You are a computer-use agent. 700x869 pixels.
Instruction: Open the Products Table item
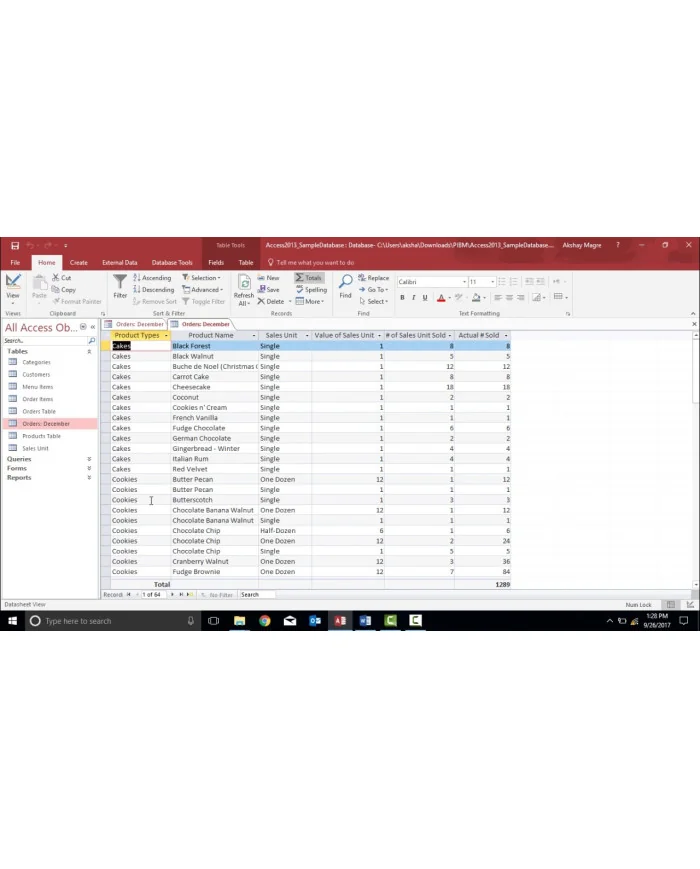pos(41,436)
